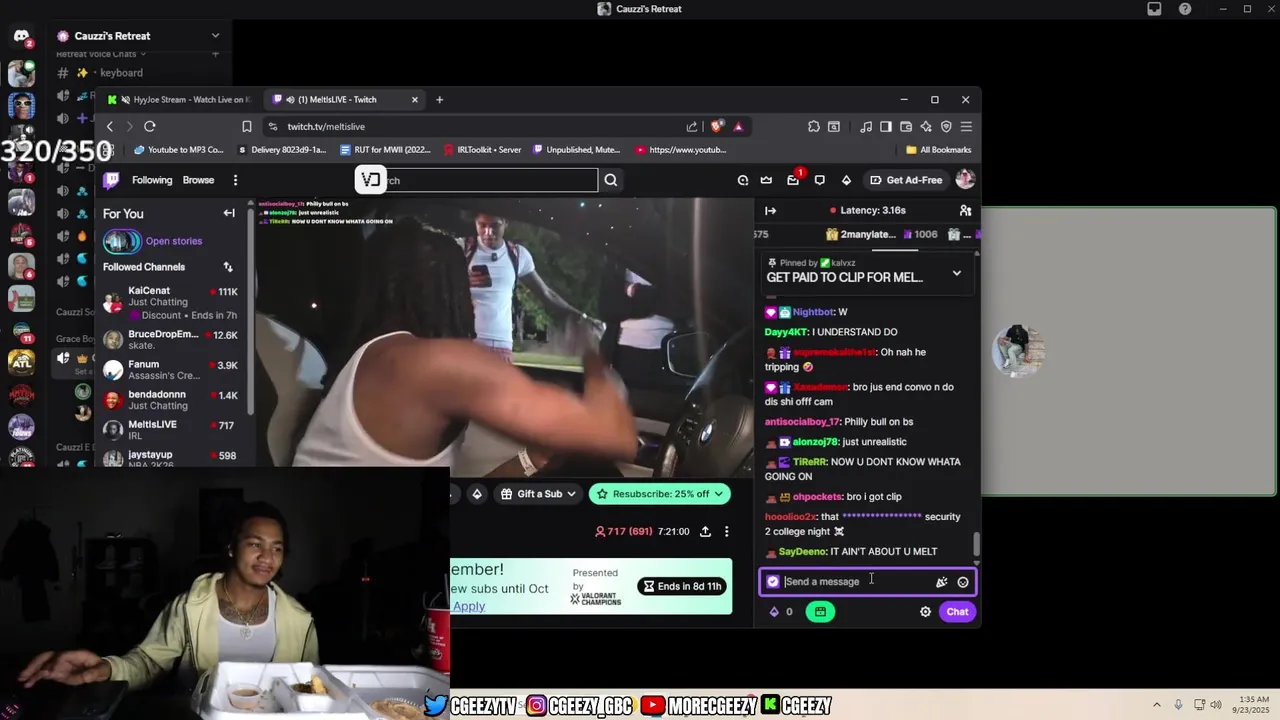Open the share icon in the address bar

692,127
